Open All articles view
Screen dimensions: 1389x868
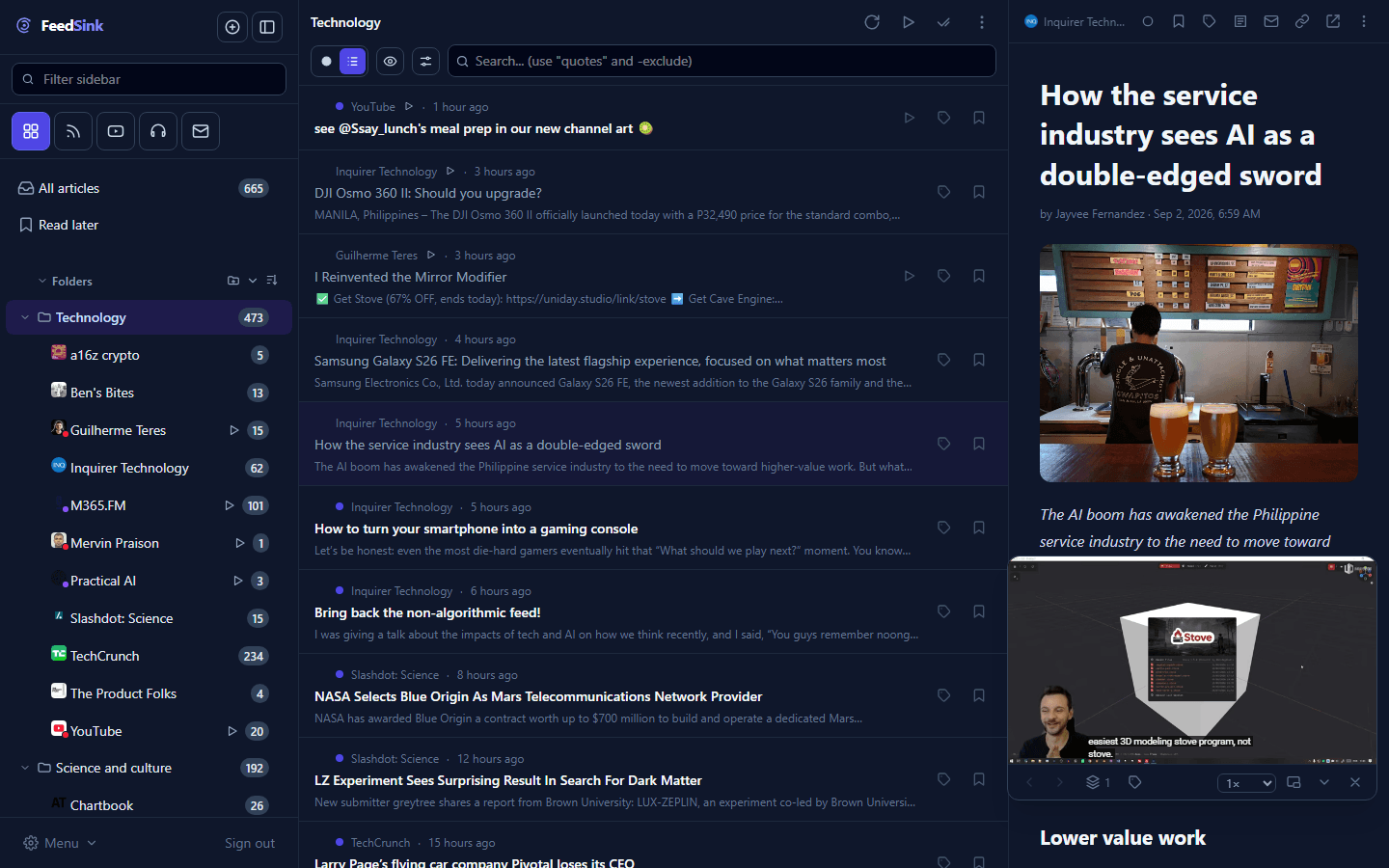149,188
